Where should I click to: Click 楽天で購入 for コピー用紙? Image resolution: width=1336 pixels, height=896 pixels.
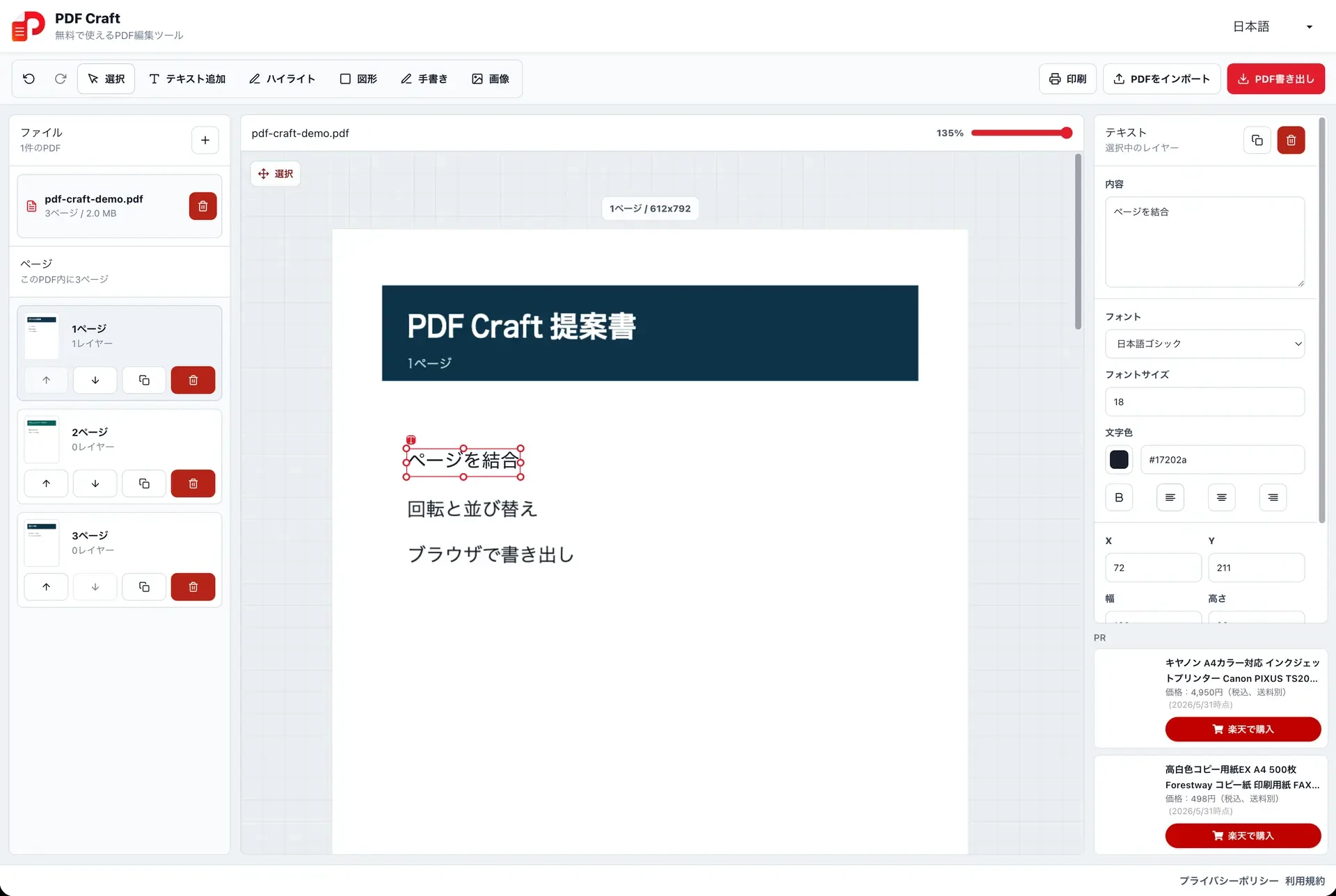coord(1243,835)
